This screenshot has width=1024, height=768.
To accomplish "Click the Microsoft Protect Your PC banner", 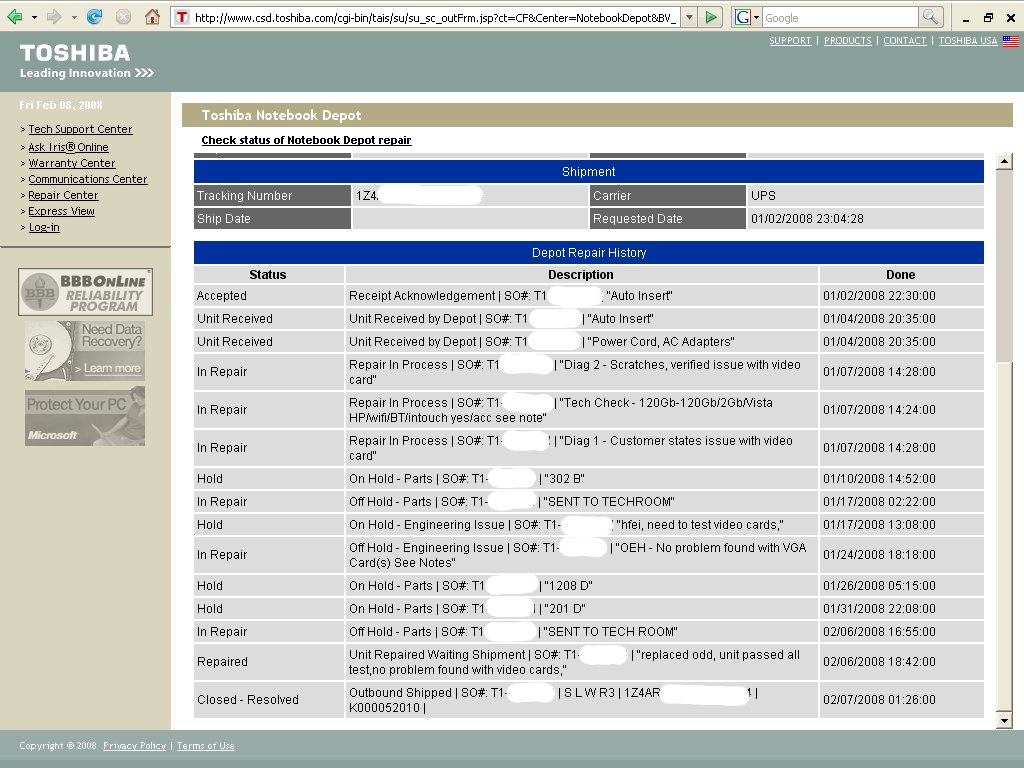I will tap(85, 416).
